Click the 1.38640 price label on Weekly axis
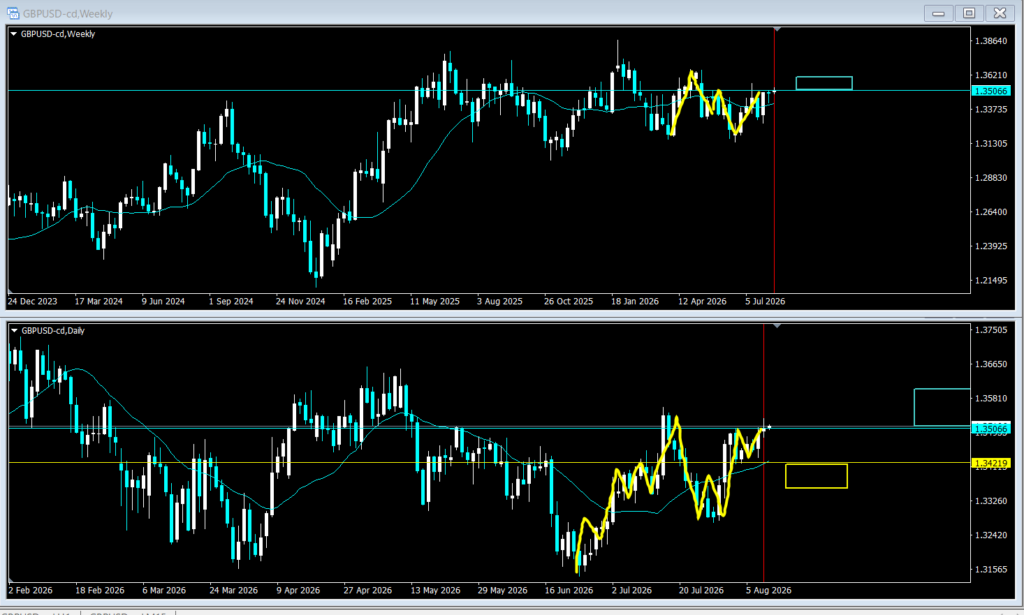This screenshot has height=615, width=1024. coord(991,40)
